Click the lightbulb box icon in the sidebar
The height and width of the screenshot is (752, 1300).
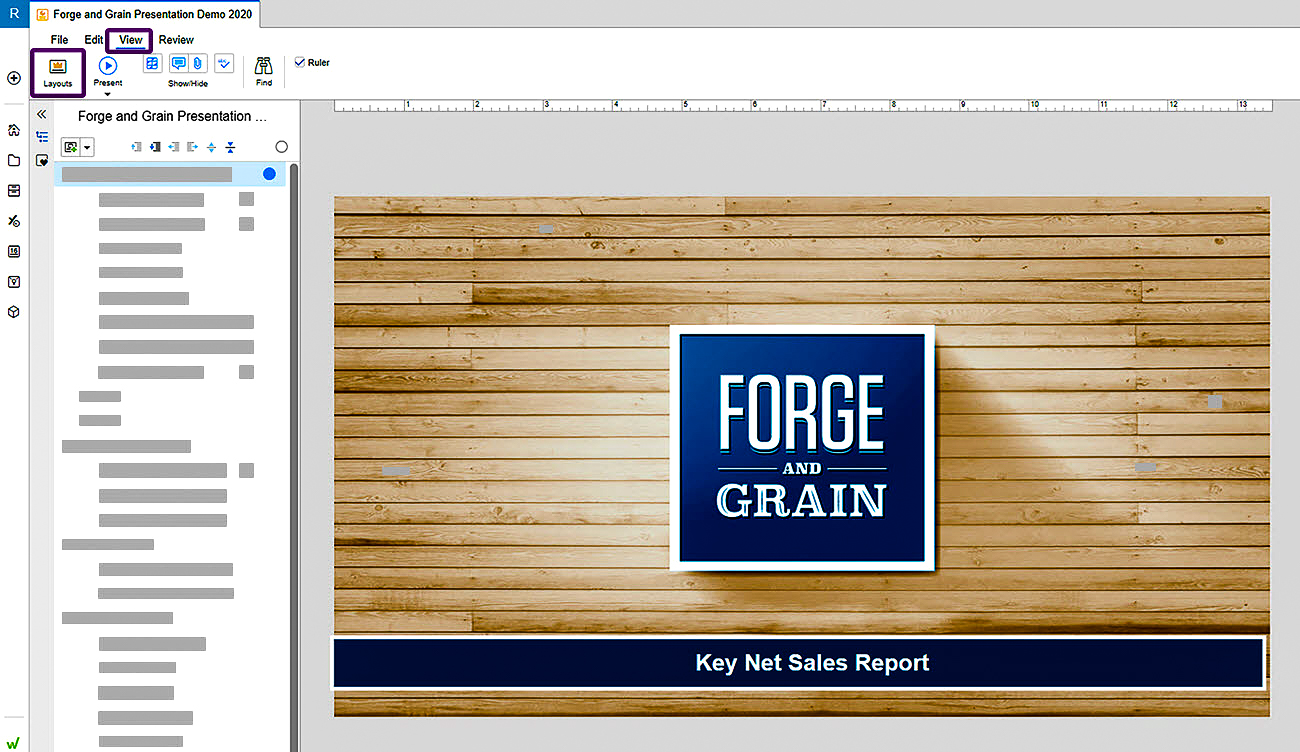[x=14, y=281]
